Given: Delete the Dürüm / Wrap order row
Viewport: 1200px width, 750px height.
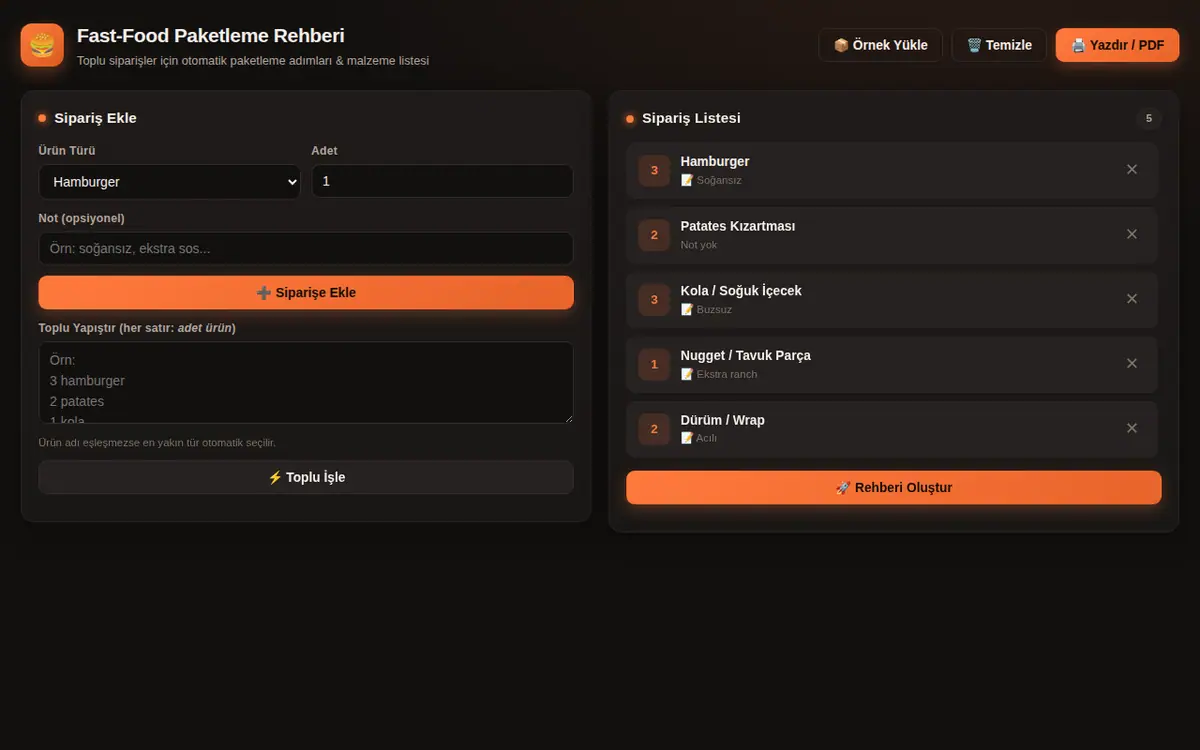Looking at the screenshot, I should [1132, 428].
